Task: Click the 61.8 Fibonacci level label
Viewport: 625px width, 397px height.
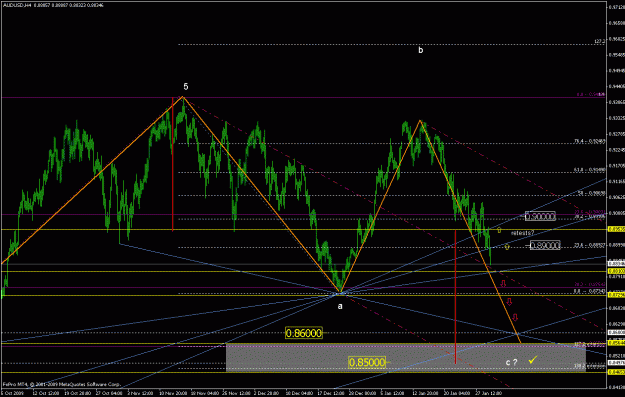Action: coord(590,169)
